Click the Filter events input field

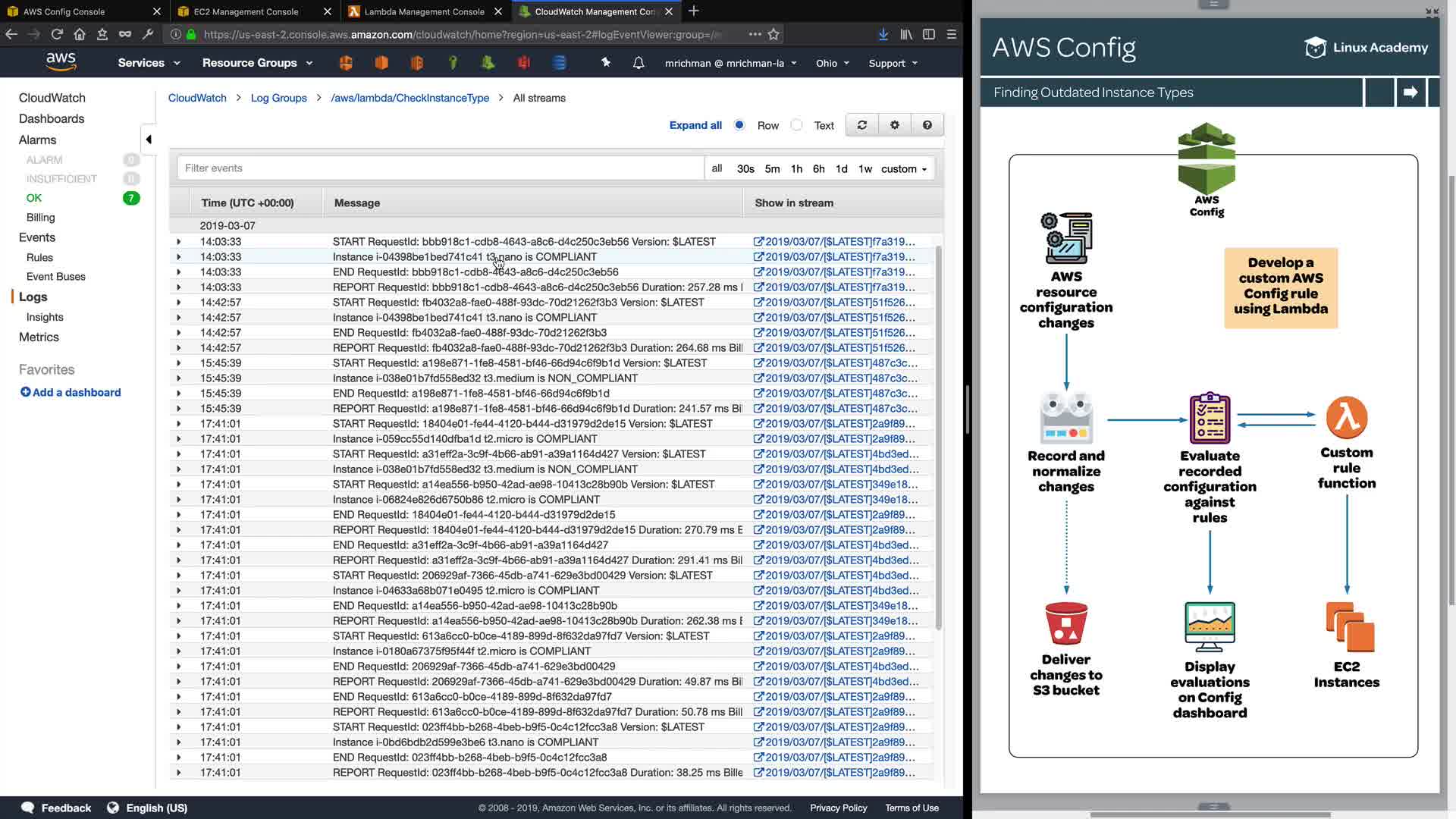440,168
